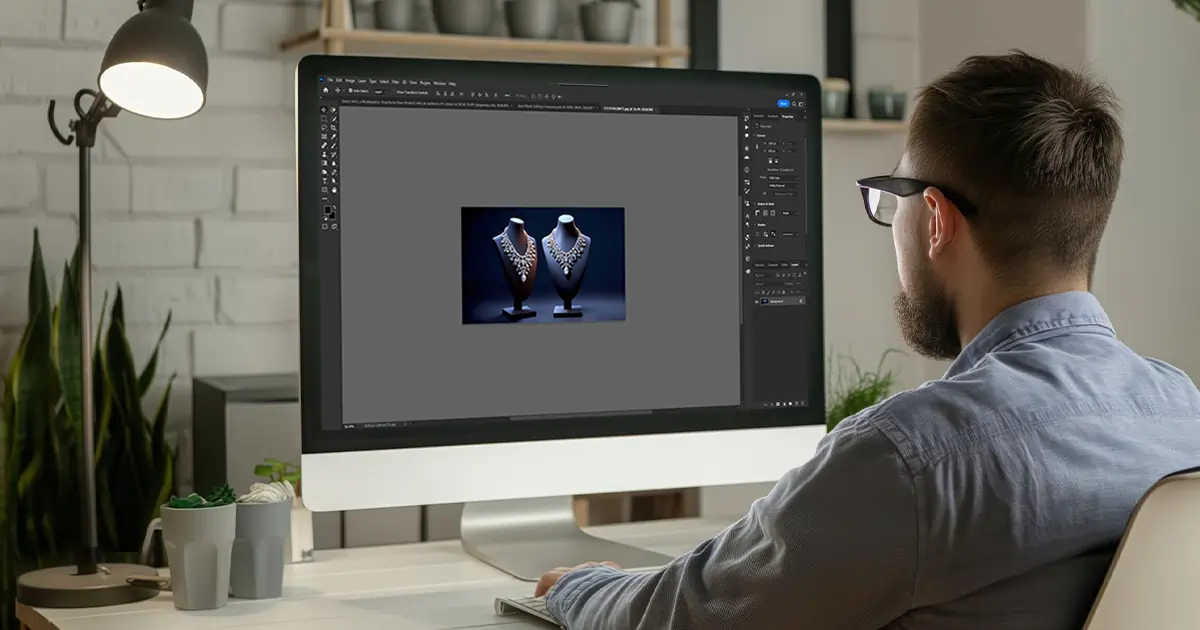Screen dimensions: 1200x630
Task: Click the blue Share button
Action: click(x=784, y=103)
